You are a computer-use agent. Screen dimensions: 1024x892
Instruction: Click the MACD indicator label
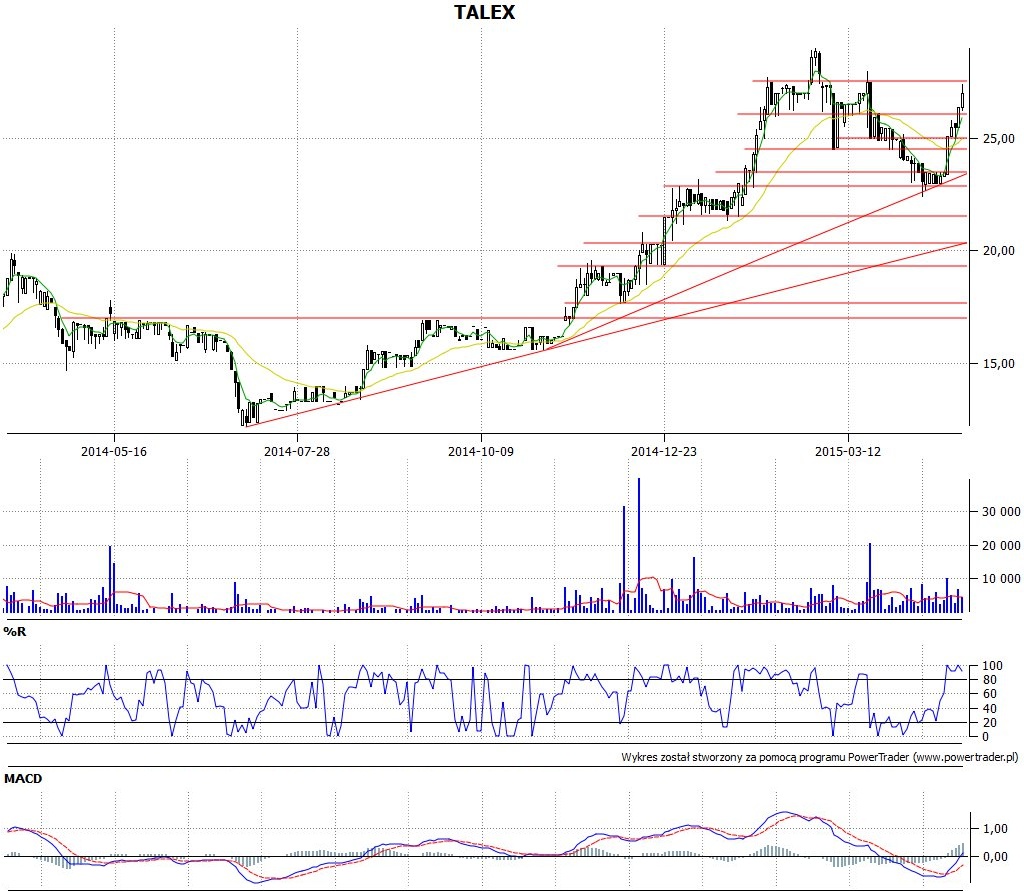[23, 778]
